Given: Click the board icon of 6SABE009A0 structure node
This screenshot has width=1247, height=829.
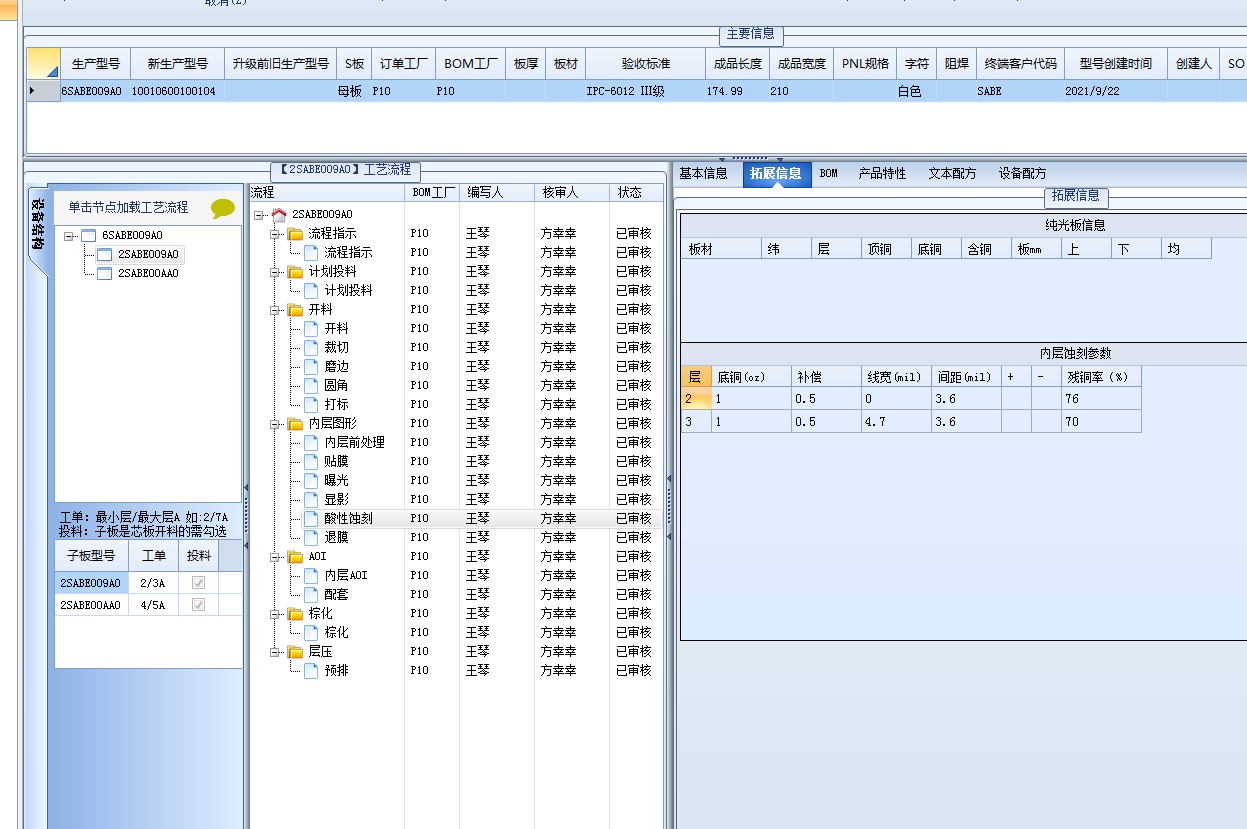Looking at the screenshot, I should coord(88,235).
